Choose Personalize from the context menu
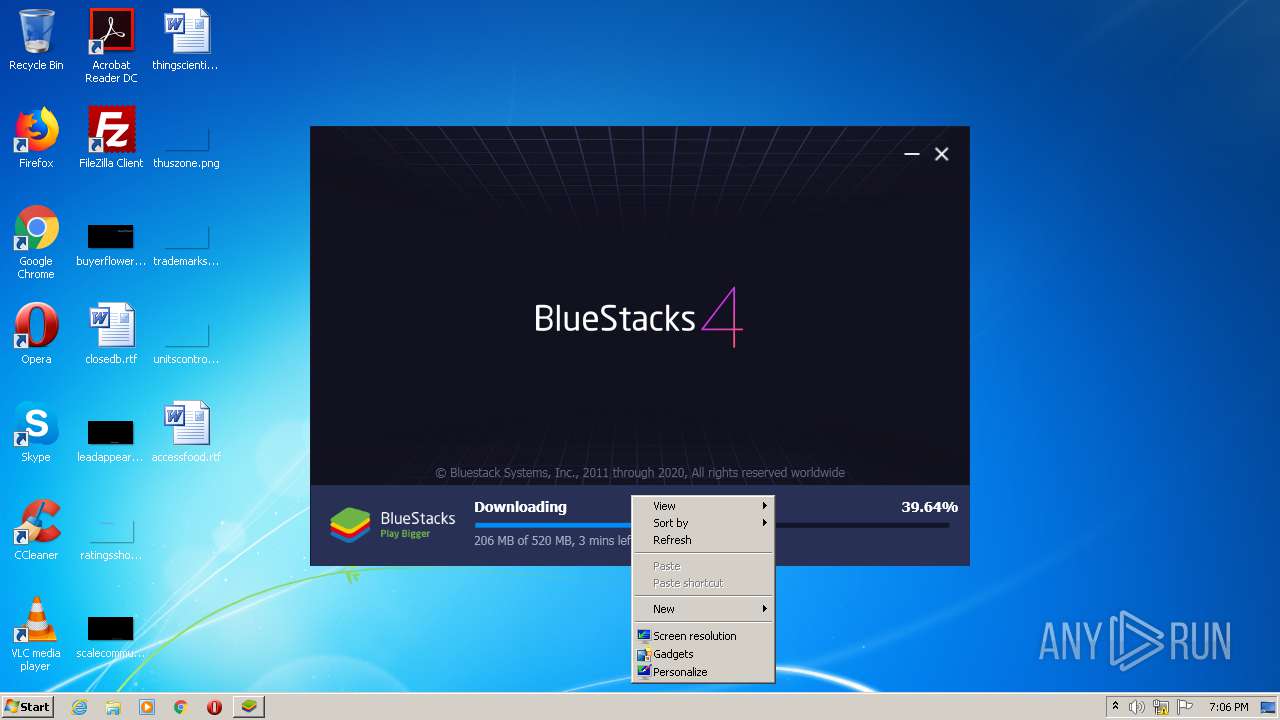The width and height of the screenshot is (1280, 720). 703,672
